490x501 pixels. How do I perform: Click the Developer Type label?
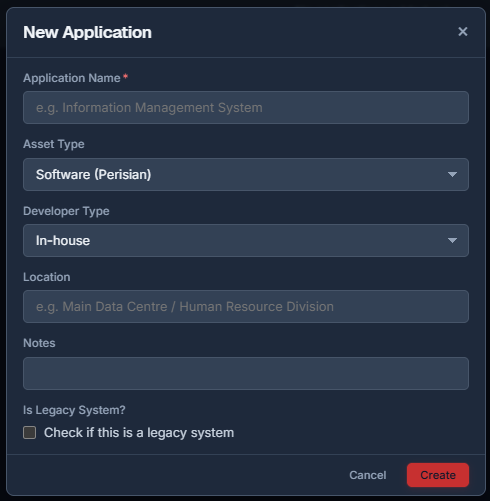tap(66, 211)
